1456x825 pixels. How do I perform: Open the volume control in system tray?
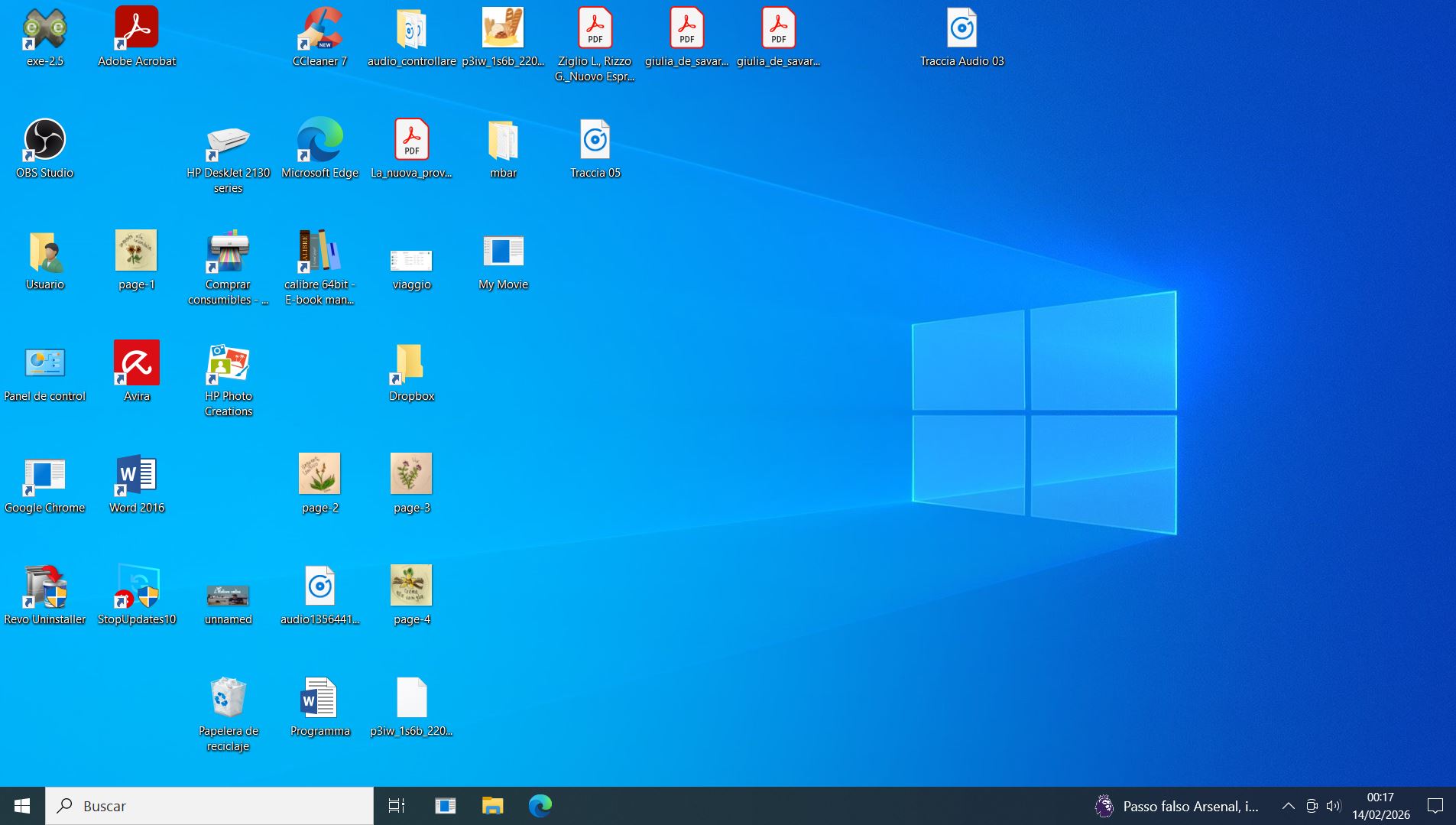pos(1334,806)
